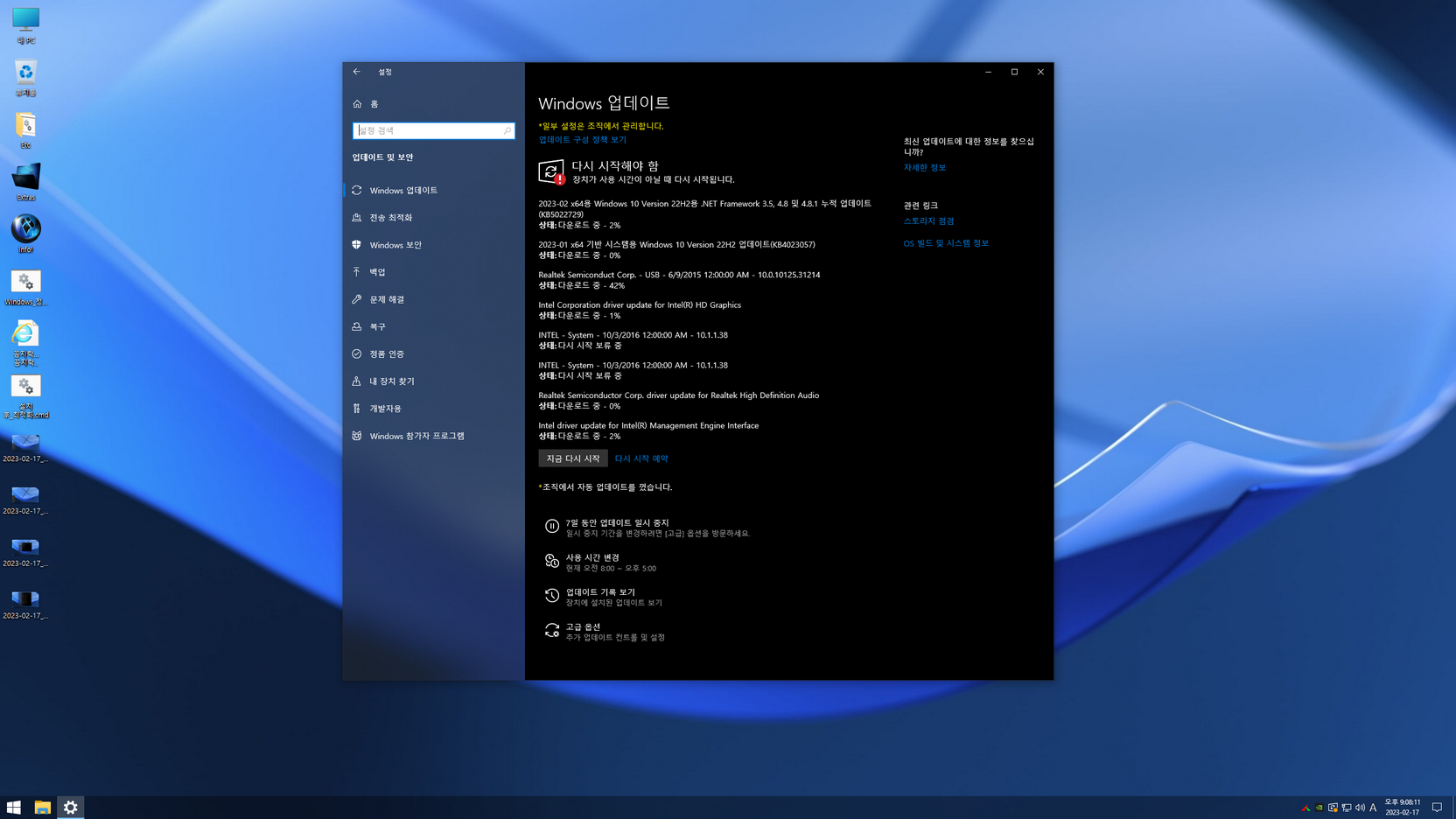Open 다시 시작 예약 link
The width and height of the screenshot is (1456, 819).
[641, 458]
